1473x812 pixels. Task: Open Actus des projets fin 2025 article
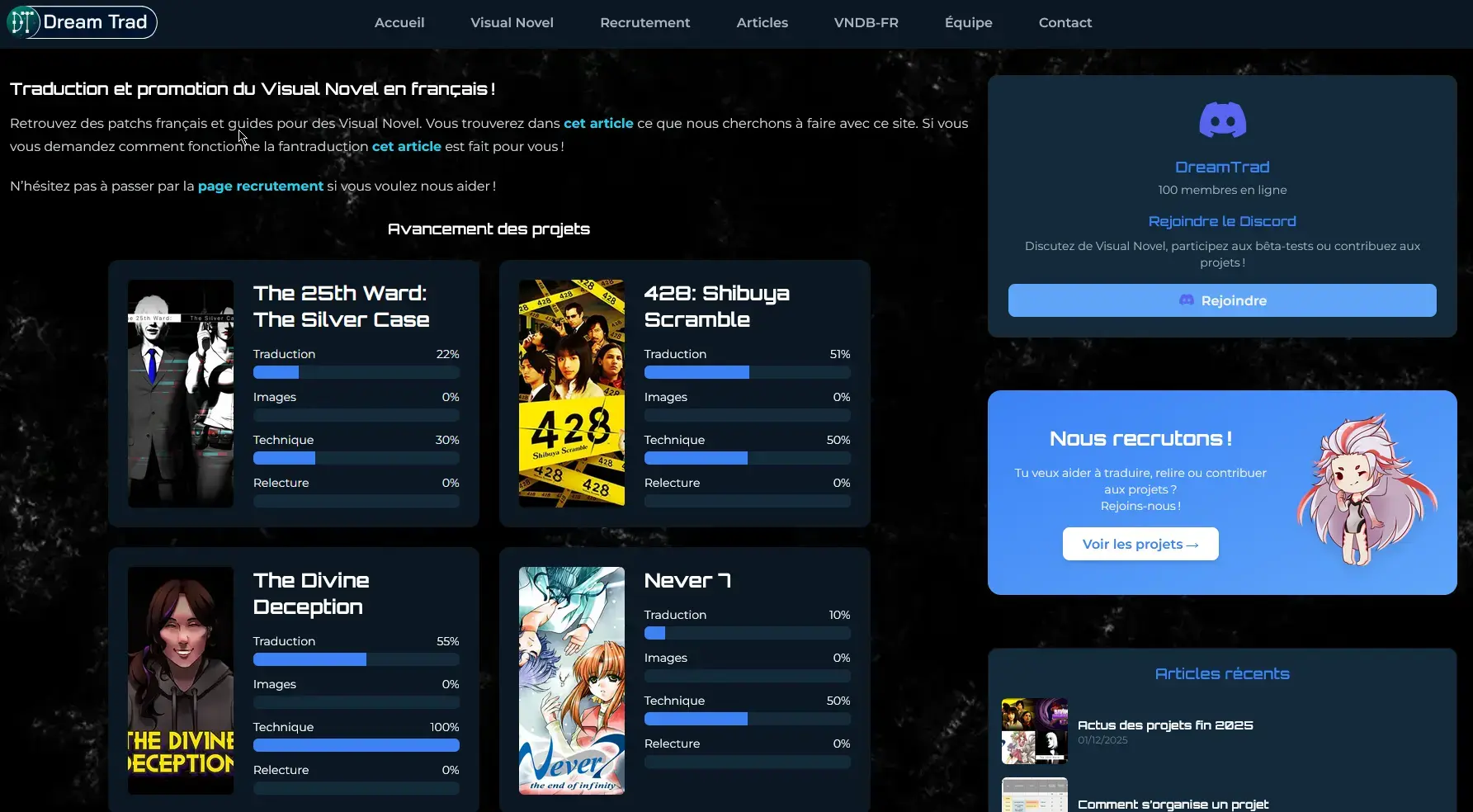pos(1165,725)
